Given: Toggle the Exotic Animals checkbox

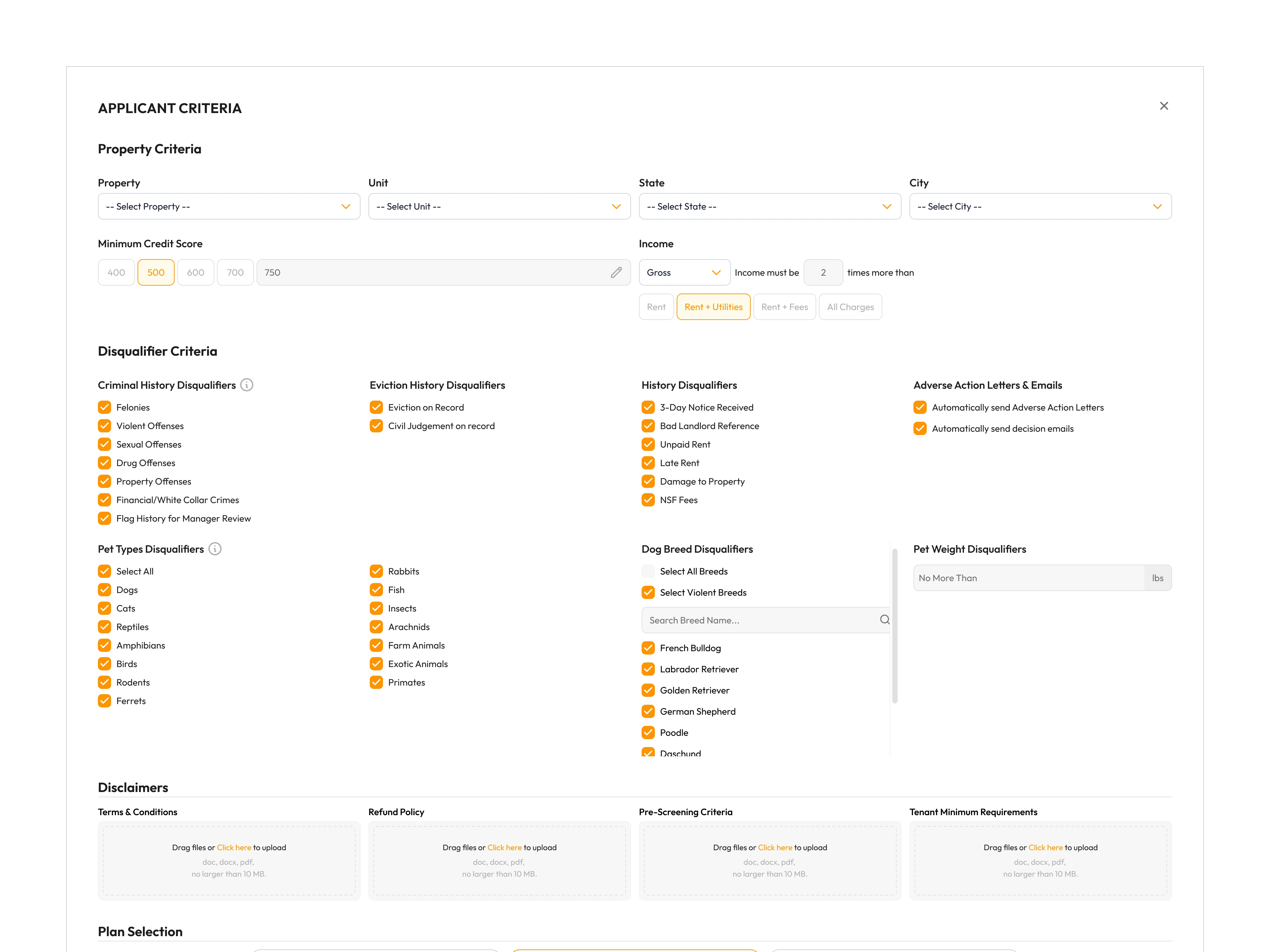Looking at the screenshot, I should pos(376,664).
